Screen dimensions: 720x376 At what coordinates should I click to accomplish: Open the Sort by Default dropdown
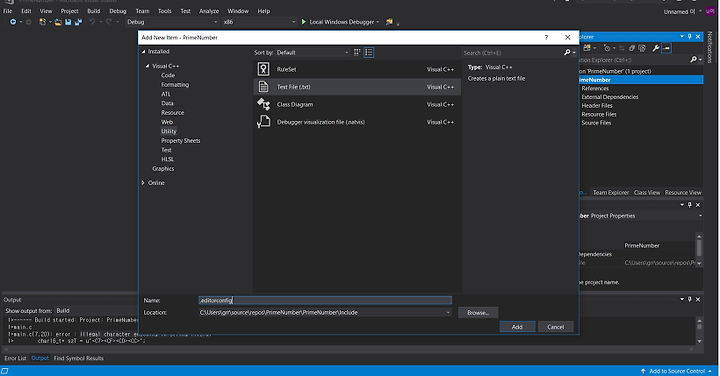[312, 52]
